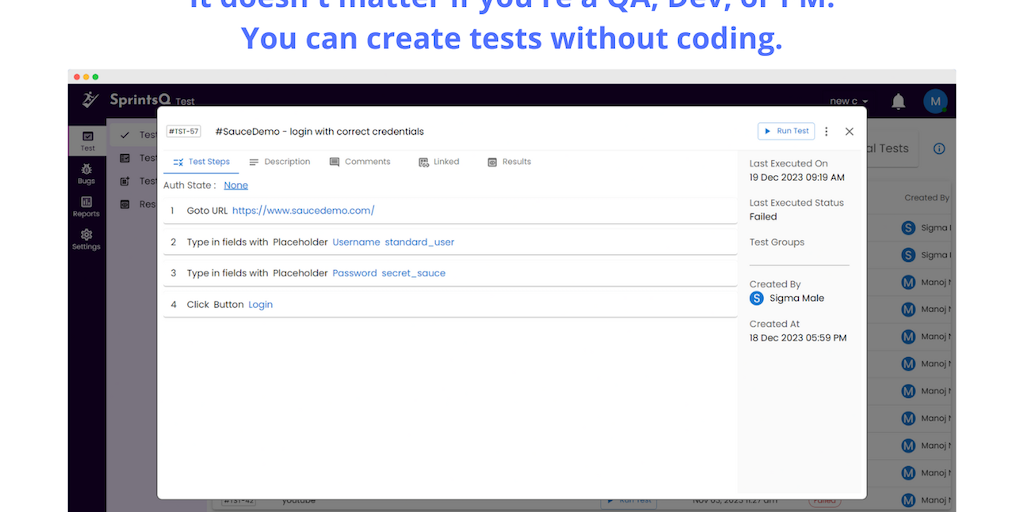Click the info icon near Tests
Image resolution: width=1024 pixels, height=512 pixels.
[x=939, y=148]
